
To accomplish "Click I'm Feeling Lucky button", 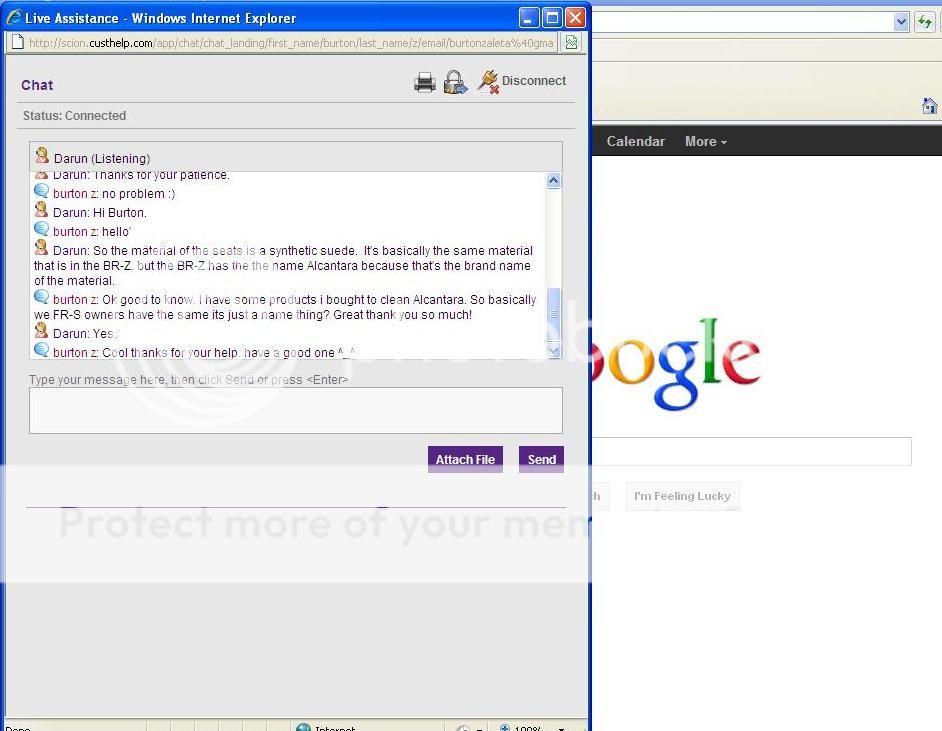I will pyautogui.click(x=682, y=496).
